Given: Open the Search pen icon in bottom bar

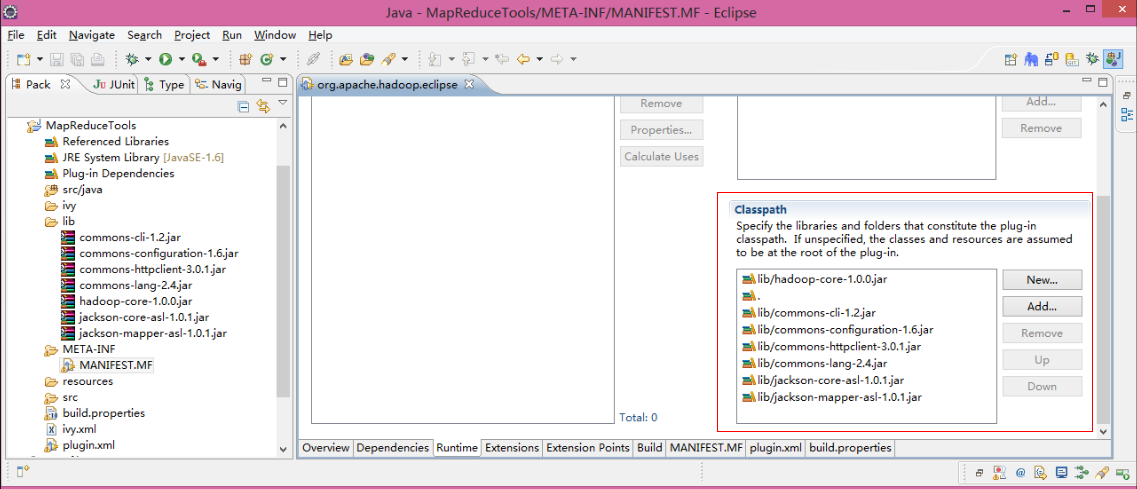Looking at the screenshot, I should click(1102, 472).
